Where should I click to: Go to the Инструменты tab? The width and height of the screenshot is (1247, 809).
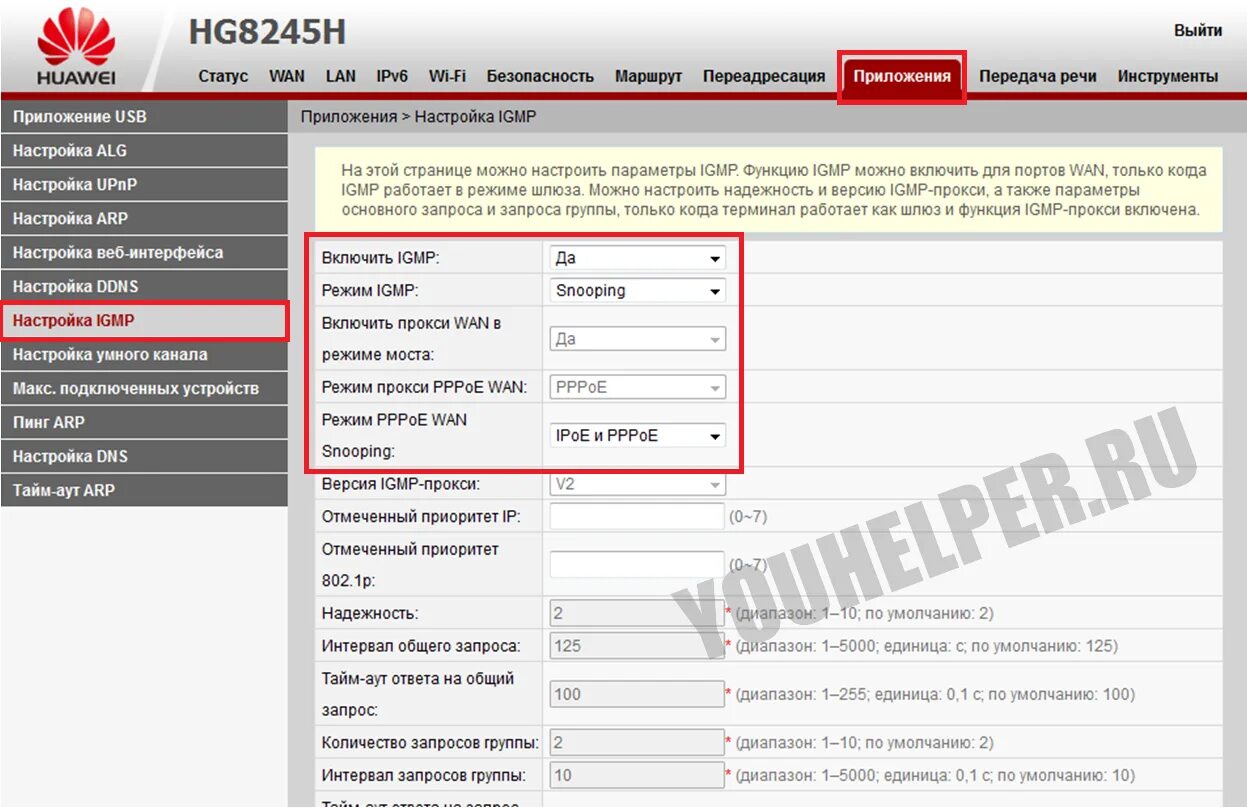pyautogui.click(x=1168, y=76)
